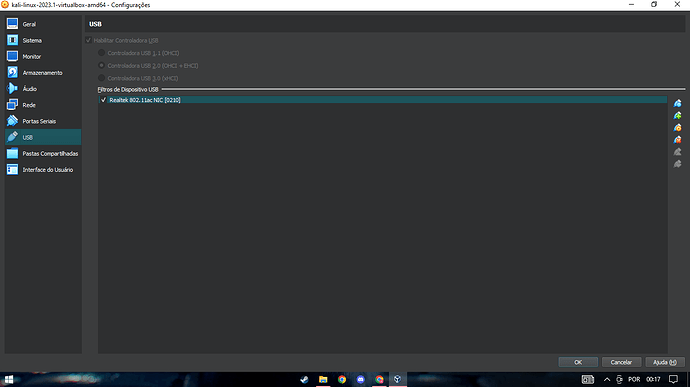Screen dimensions: 690x387
Task: Open the notification center icon
Action: pos(673,379)
